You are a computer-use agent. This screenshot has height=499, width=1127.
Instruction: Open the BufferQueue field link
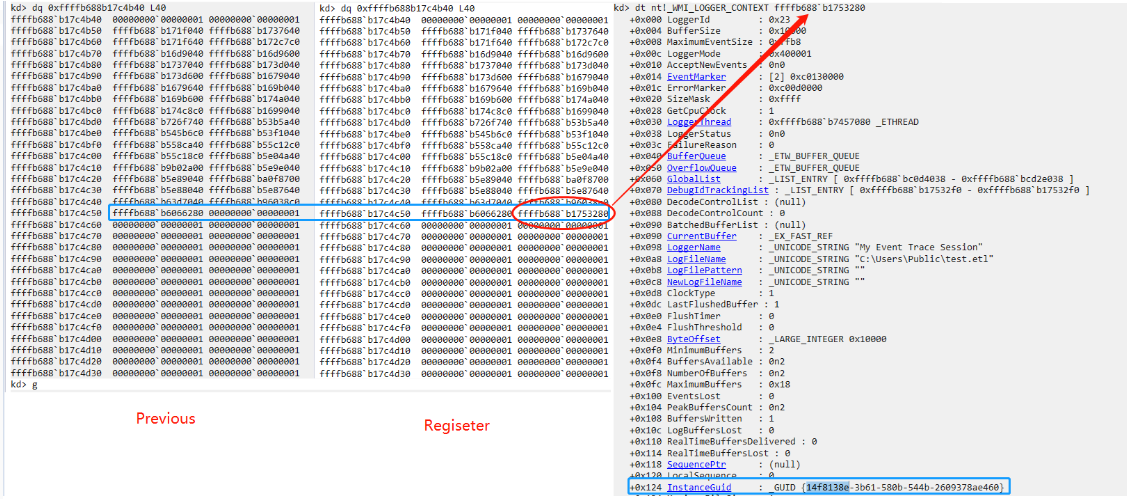pos(696,156)
